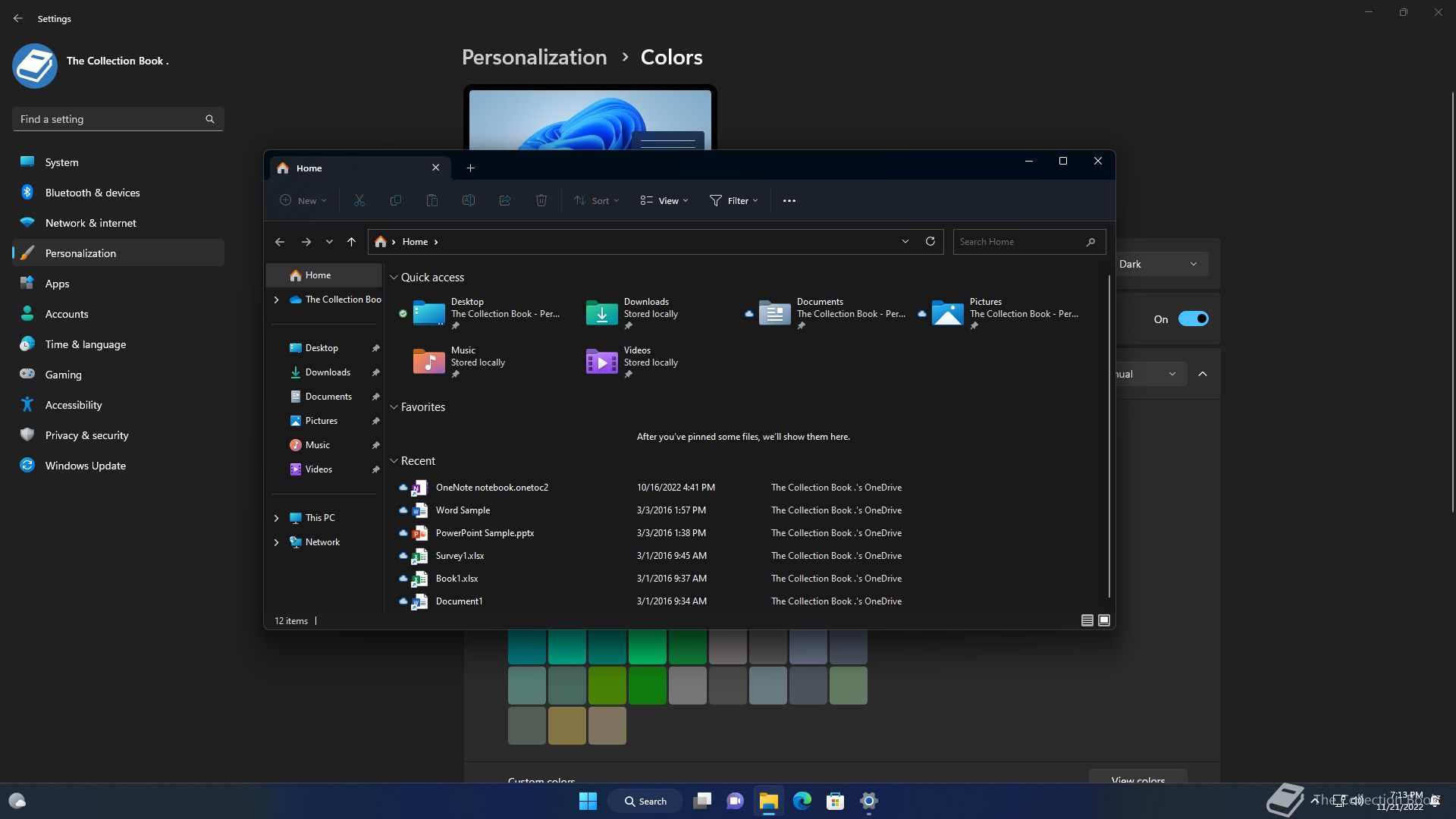Click the Up one level arrow
The height and width of the screenshot is (819, 1456).
tap(351, 242)
